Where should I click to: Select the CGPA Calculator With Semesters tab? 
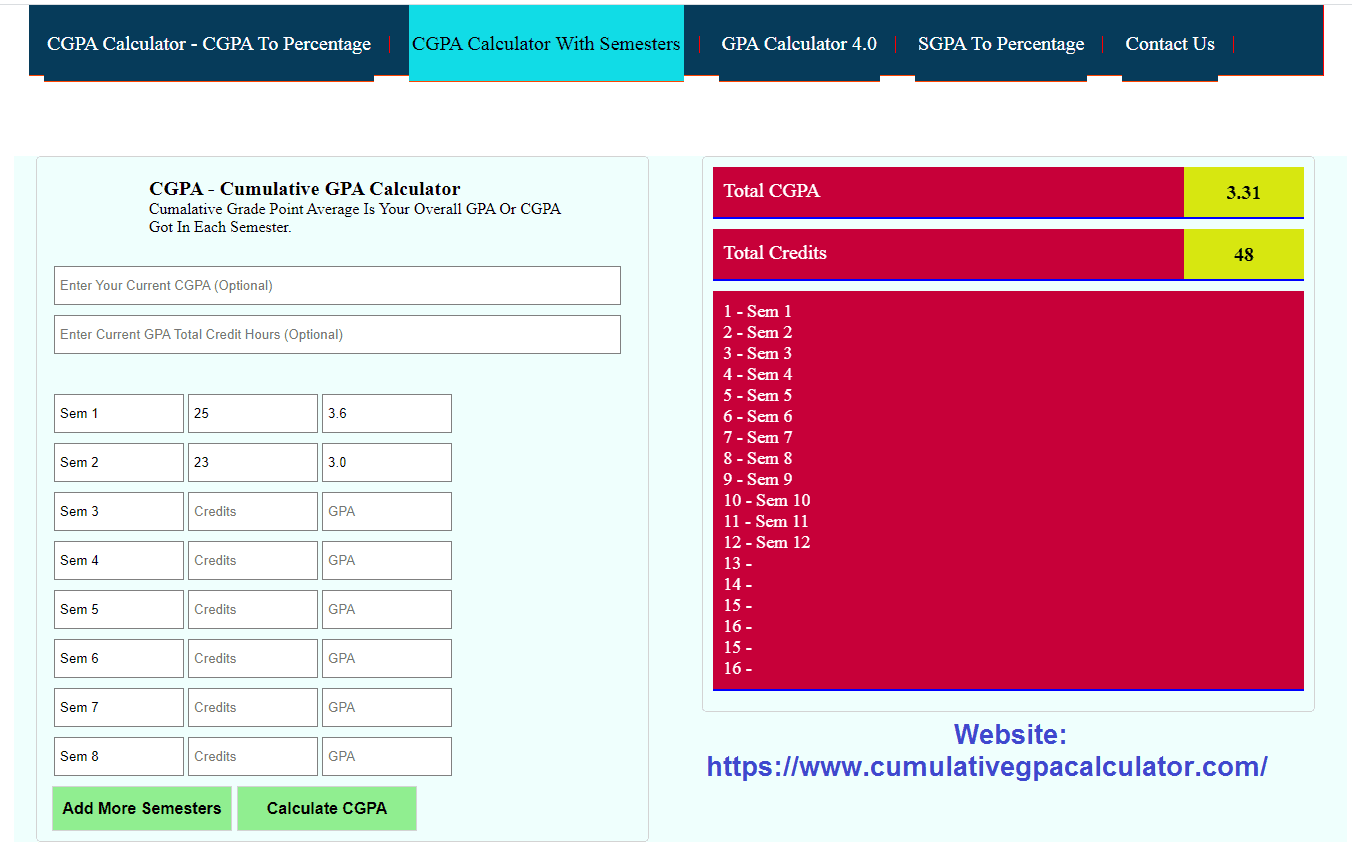[x=545, y=43]
